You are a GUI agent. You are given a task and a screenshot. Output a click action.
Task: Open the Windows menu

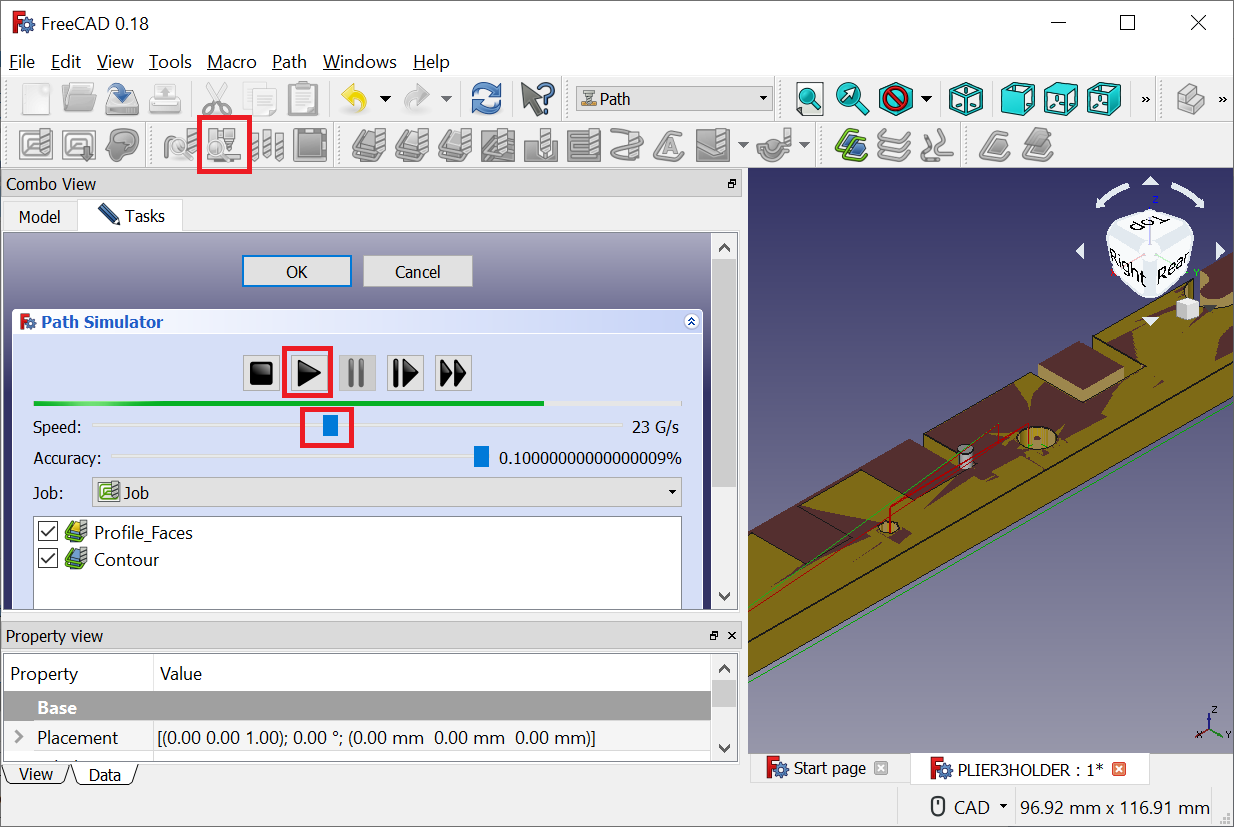point(360,62)
